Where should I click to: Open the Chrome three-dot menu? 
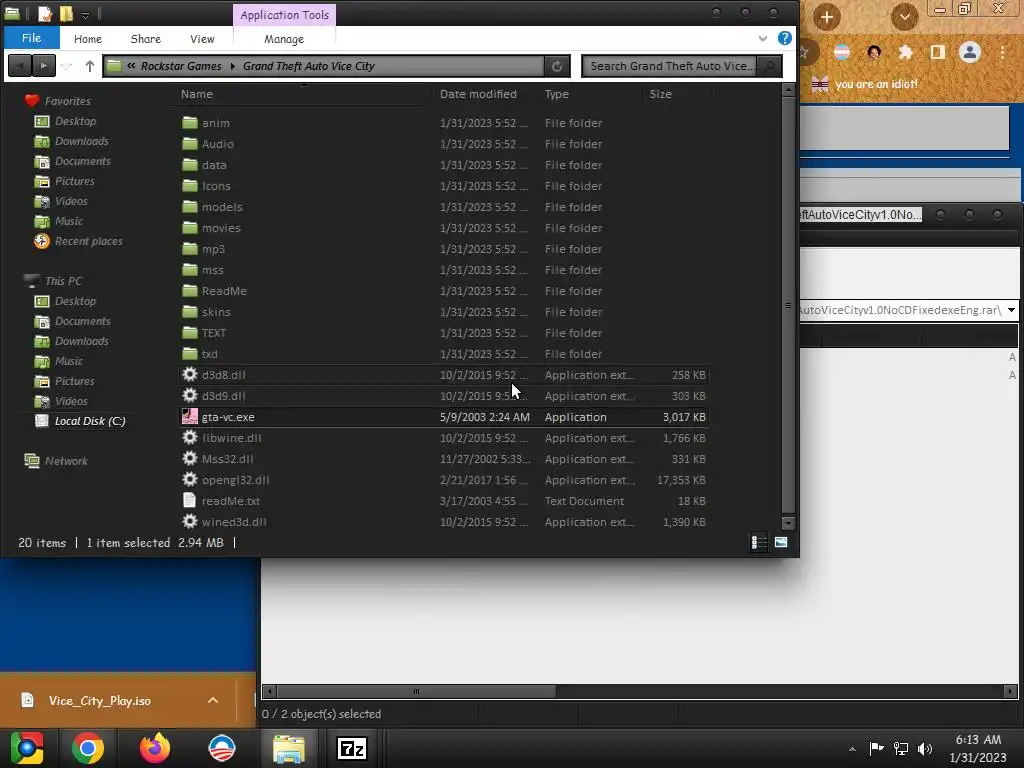tap(1002, 52)
